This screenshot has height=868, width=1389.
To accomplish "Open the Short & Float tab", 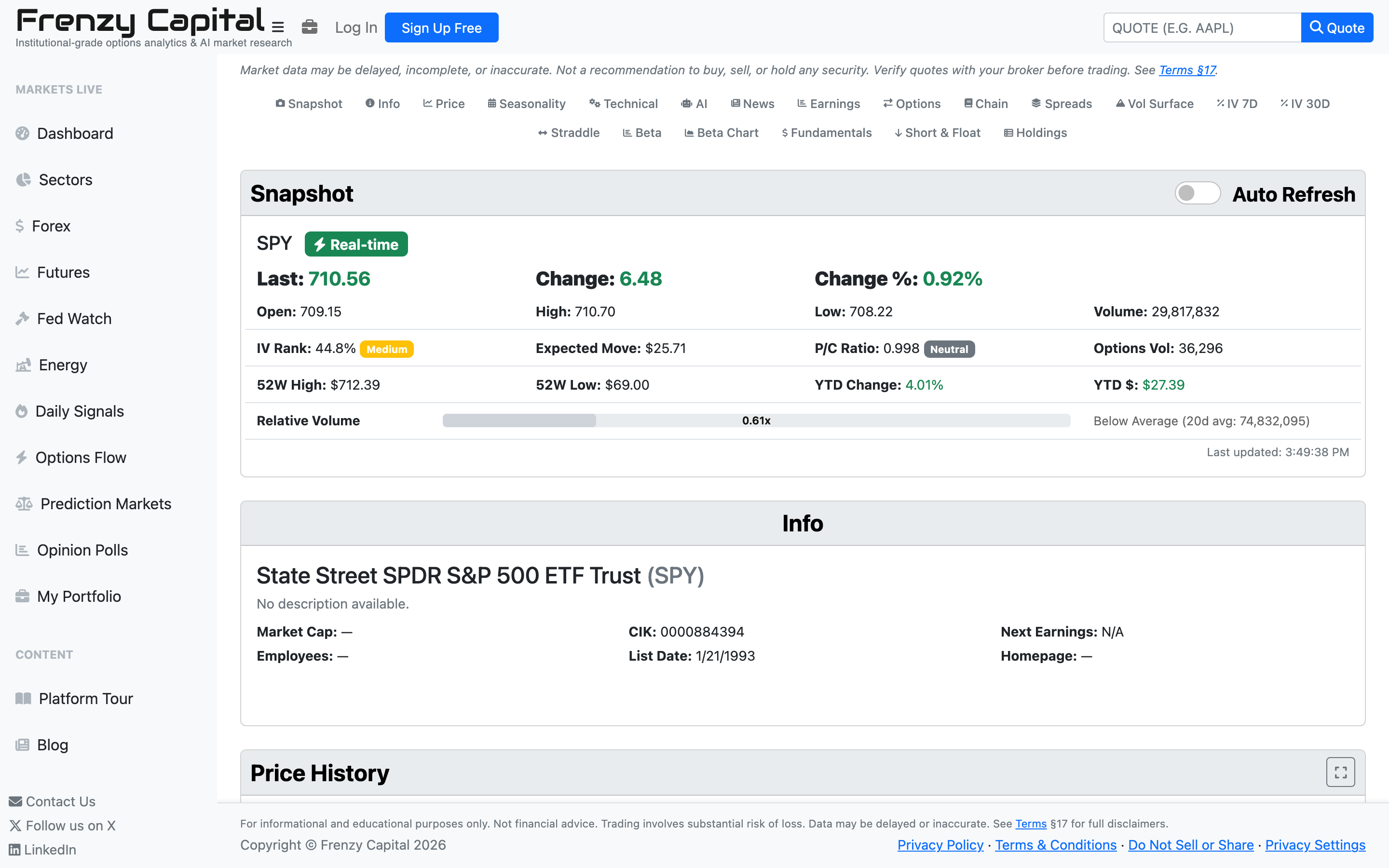I will [938, 133].
